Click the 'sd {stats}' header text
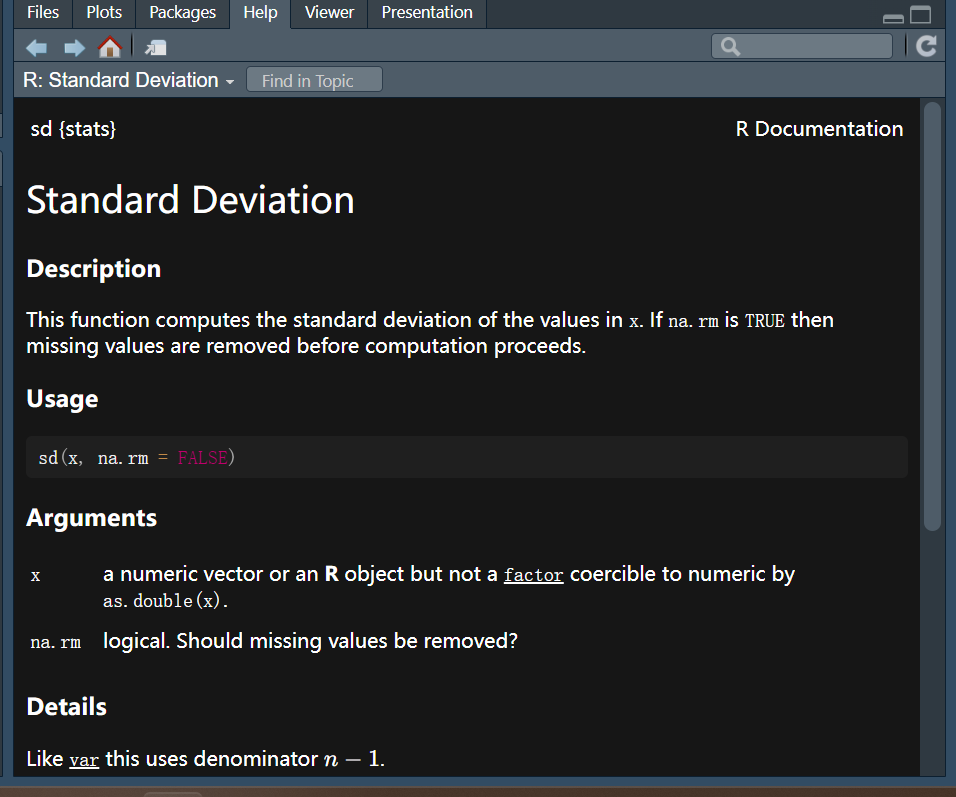This screenshot has width=956, height=797. [73, 129]
